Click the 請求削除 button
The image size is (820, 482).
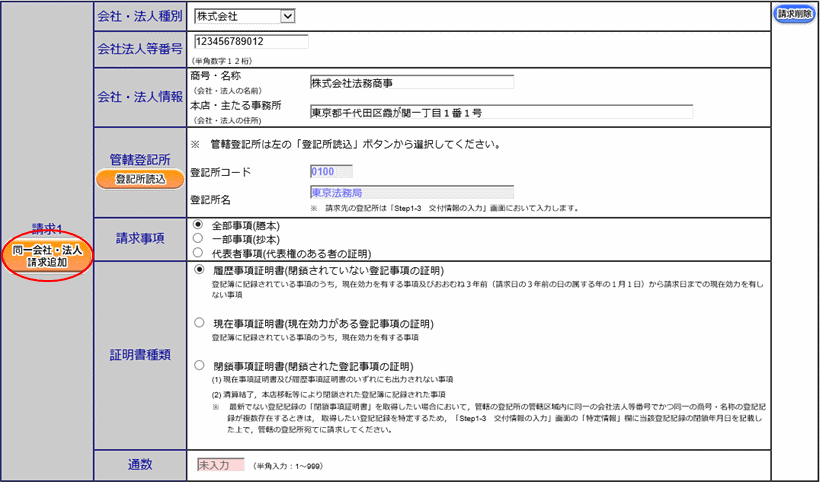794,15
